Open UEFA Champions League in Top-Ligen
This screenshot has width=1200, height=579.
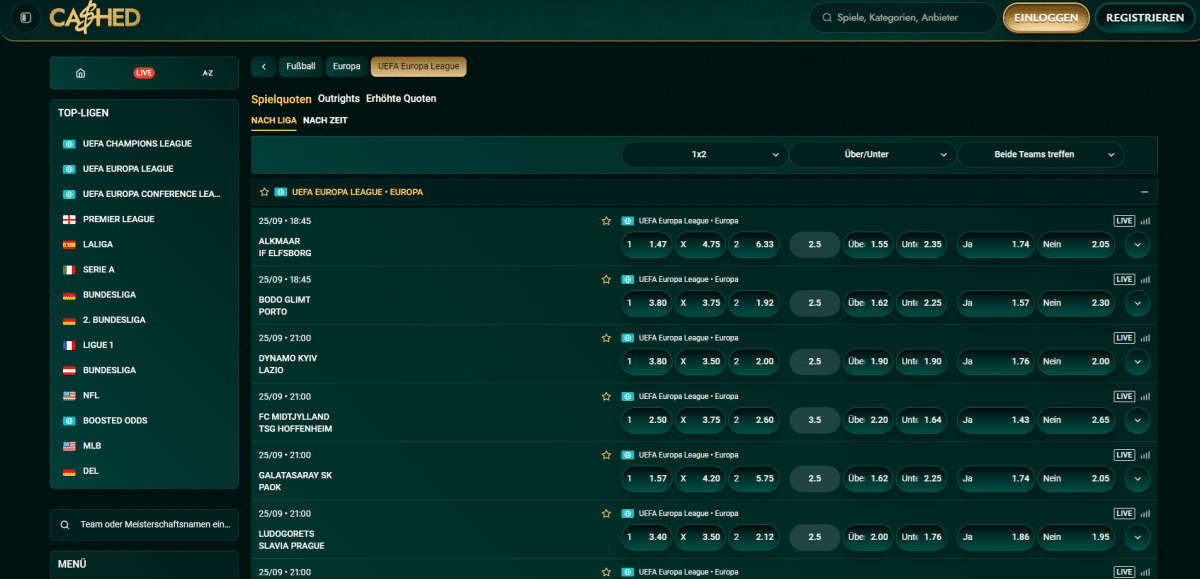[x=137, y=144]
